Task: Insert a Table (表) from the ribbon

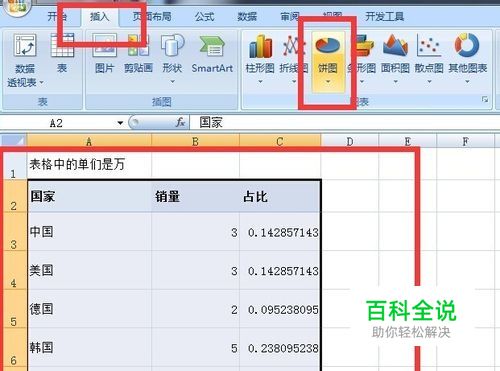Action: click(62, 53)
